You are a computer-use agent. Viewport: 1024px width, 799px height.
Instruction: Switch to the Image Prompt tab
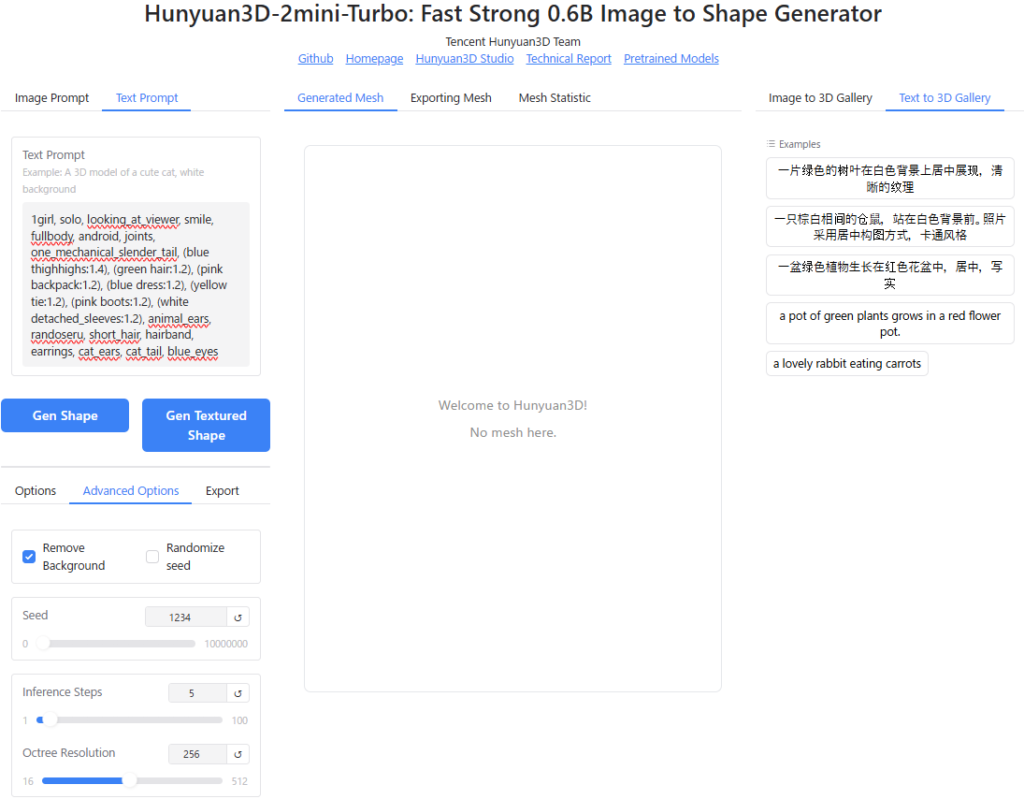[x=52, y=98]
